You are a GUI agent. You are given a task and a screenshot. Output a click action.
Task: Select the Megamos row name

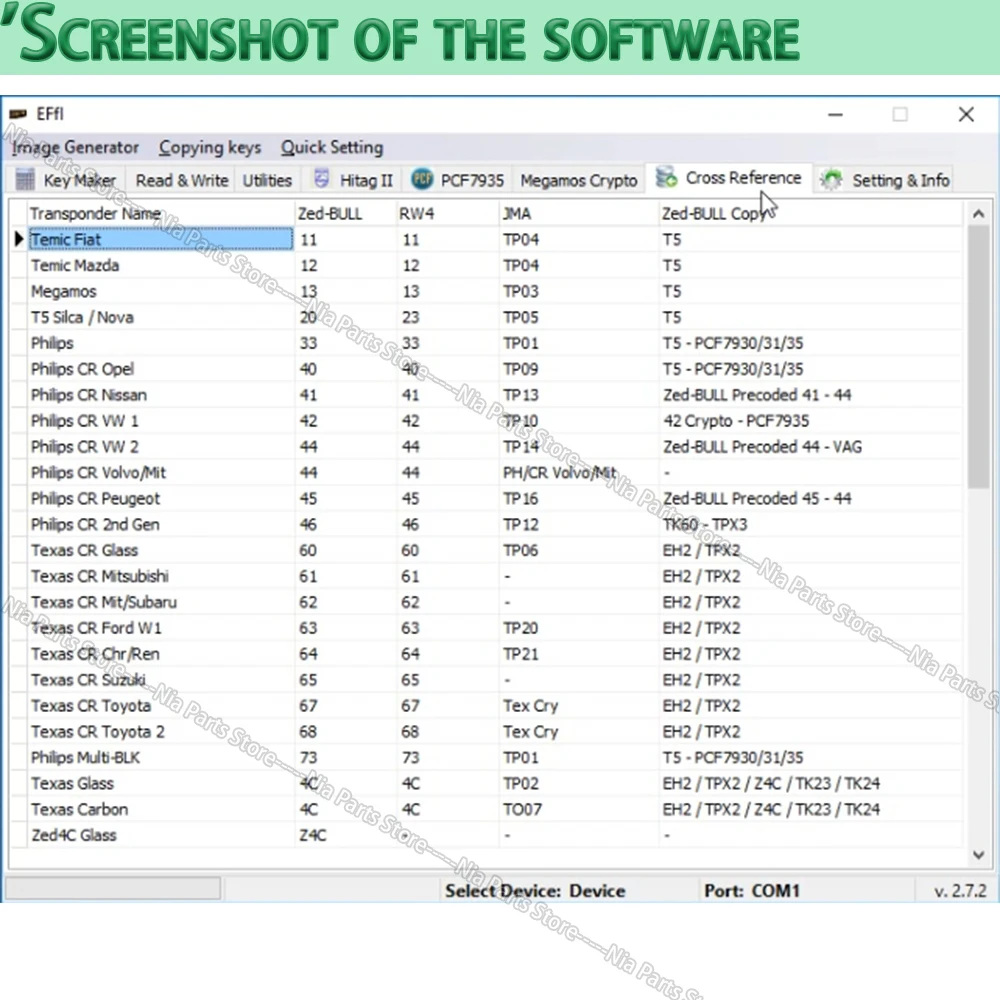[161, 291]
